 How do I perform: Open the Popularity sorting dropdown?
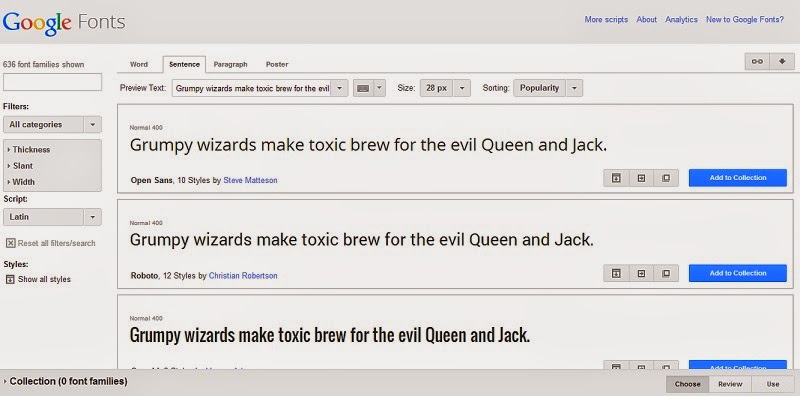[548, 88]
